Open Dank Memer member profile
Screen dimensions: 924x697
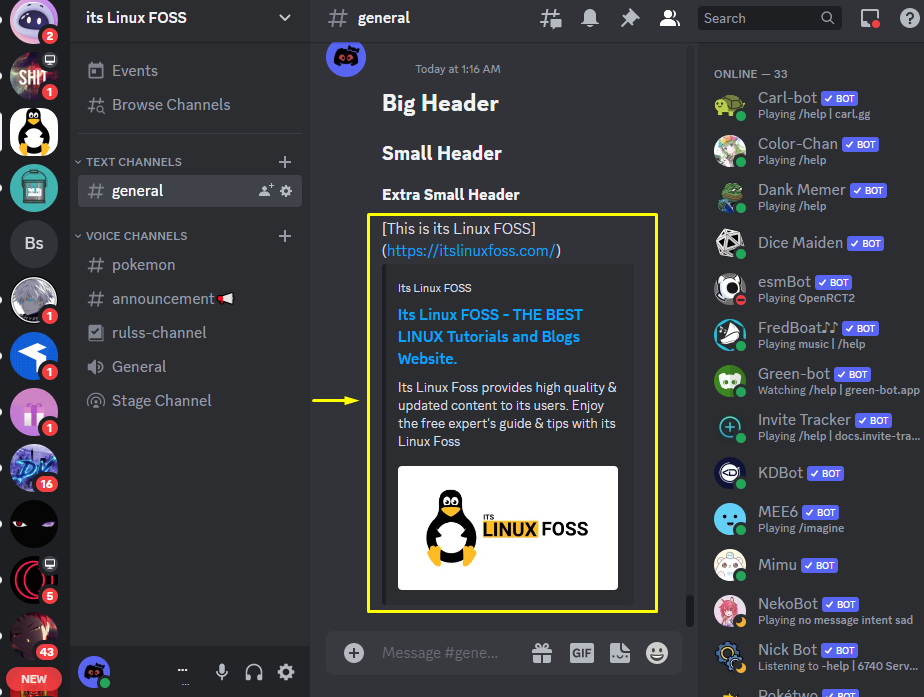point(812,197)
